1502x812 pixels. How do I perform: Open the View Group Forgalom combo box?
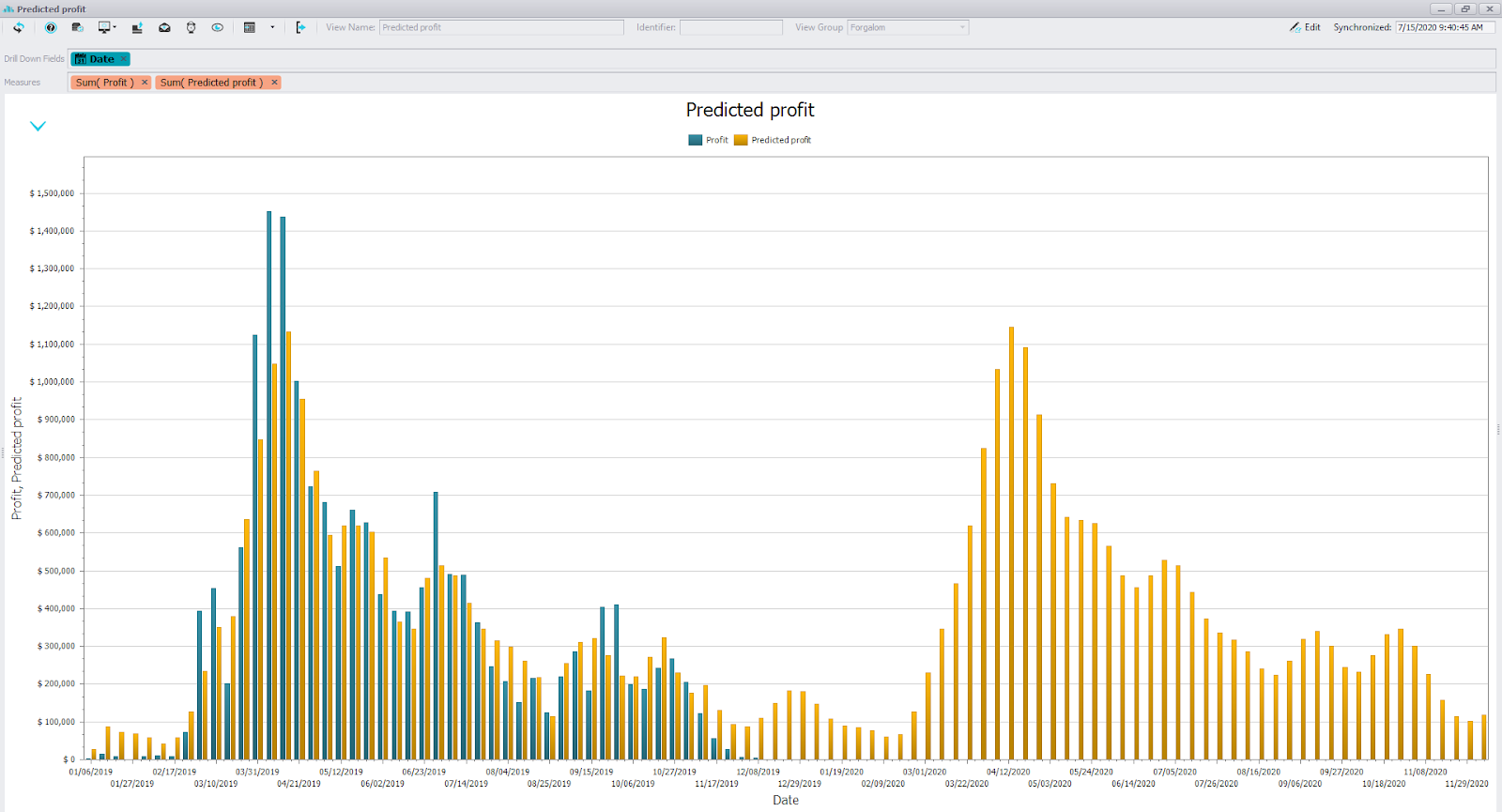[908, 27]
